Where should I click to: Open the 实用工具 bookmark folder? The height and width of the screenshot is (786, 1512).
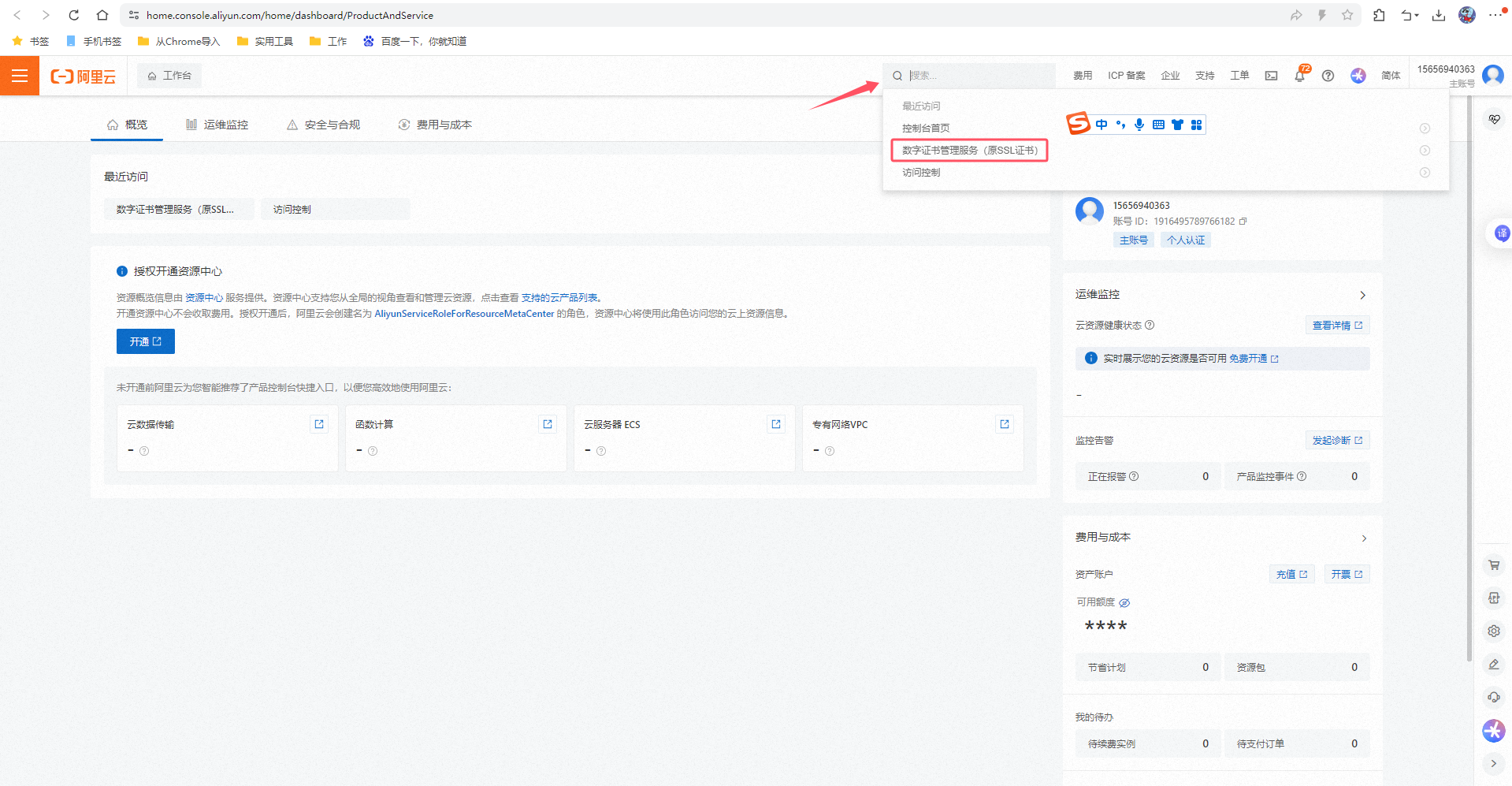tap(266, 41)
